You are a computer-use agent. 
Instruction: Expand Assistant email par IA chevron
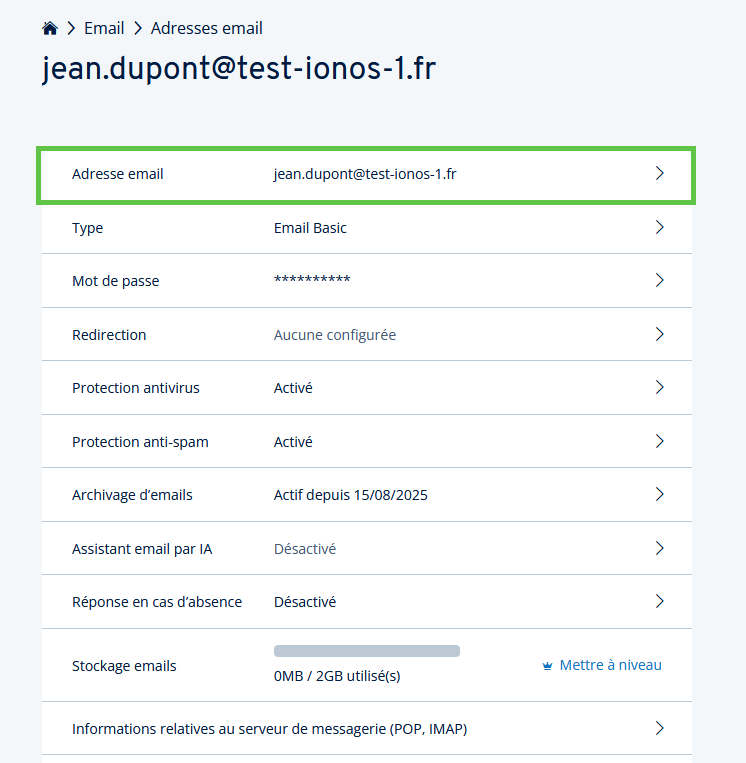click(x=659, y=548)
